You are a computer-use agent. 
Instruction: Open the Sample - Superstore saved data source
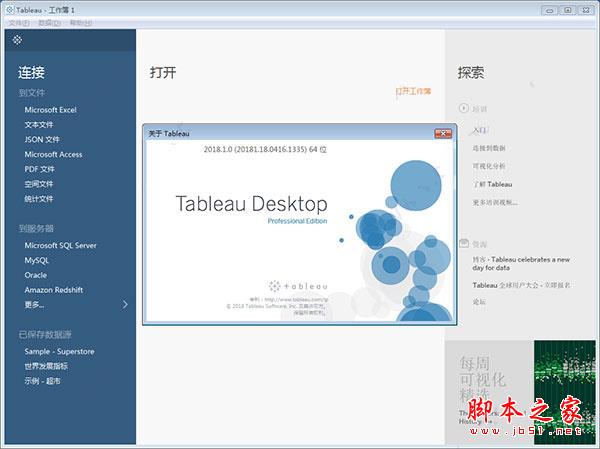[x=59, y=352]
